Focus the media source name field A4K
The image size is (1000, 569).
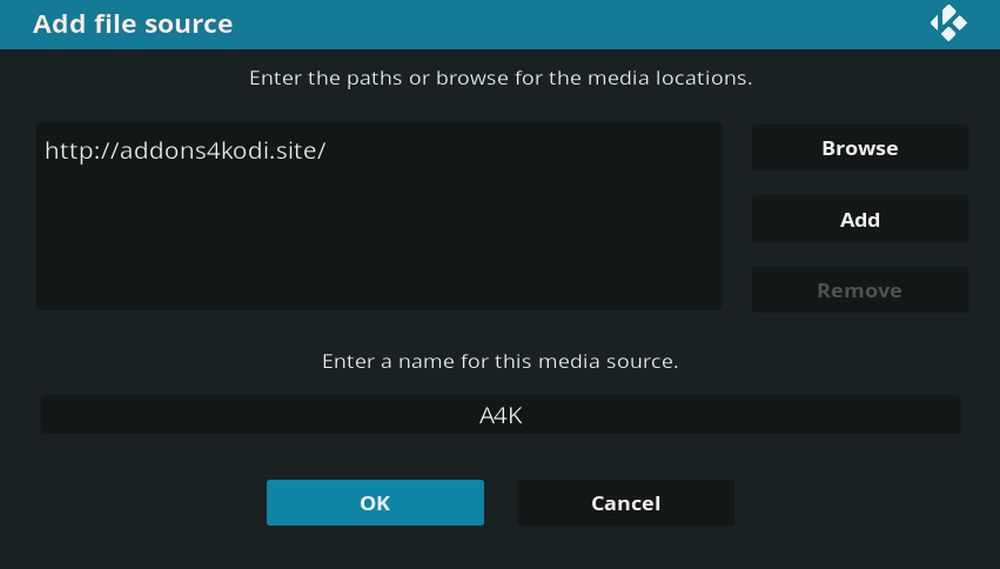pos(501,415)
